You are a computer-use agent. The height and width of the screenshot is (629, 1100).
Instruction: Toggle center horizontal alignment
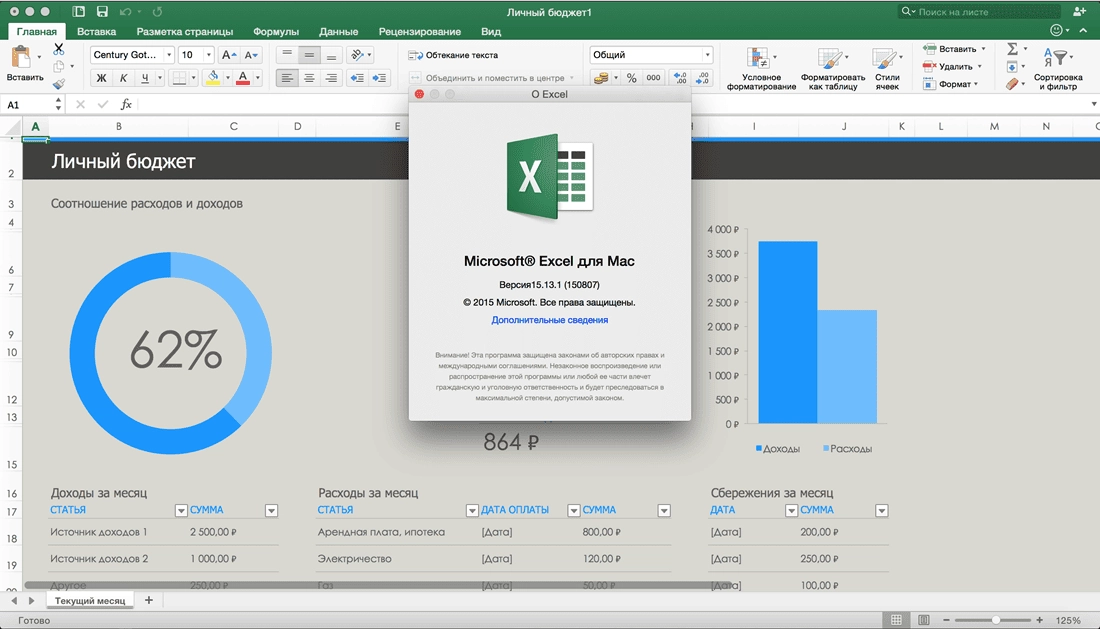pyautogui.click(x=309, y=78)
